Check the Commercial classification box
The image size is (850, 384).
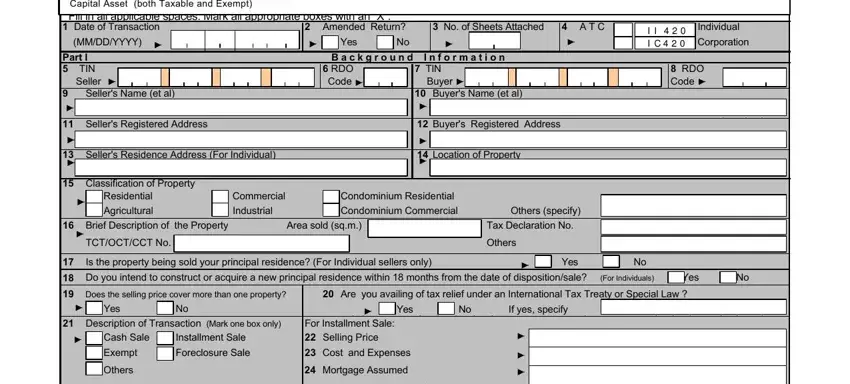point(220,196)
